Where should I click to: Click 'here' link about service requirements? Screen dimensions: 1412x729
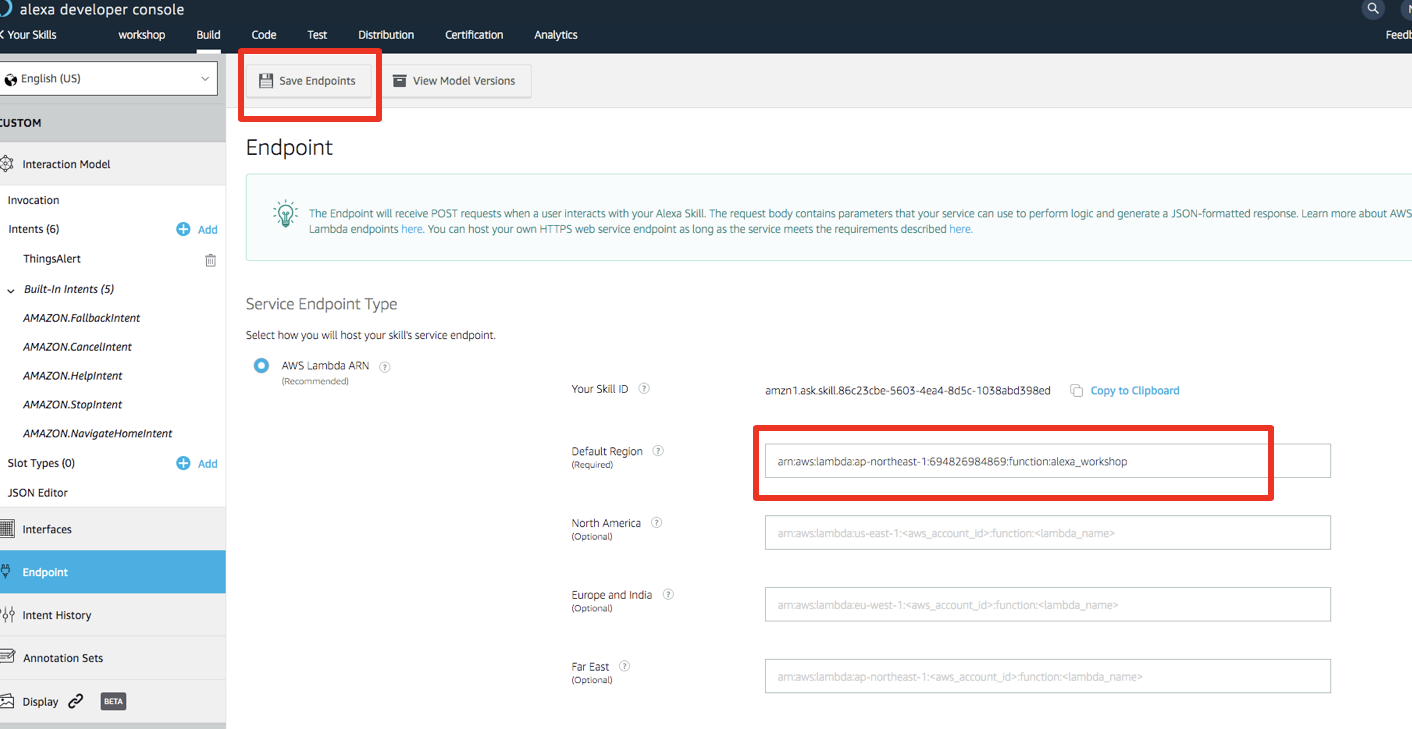click(960, 229)
